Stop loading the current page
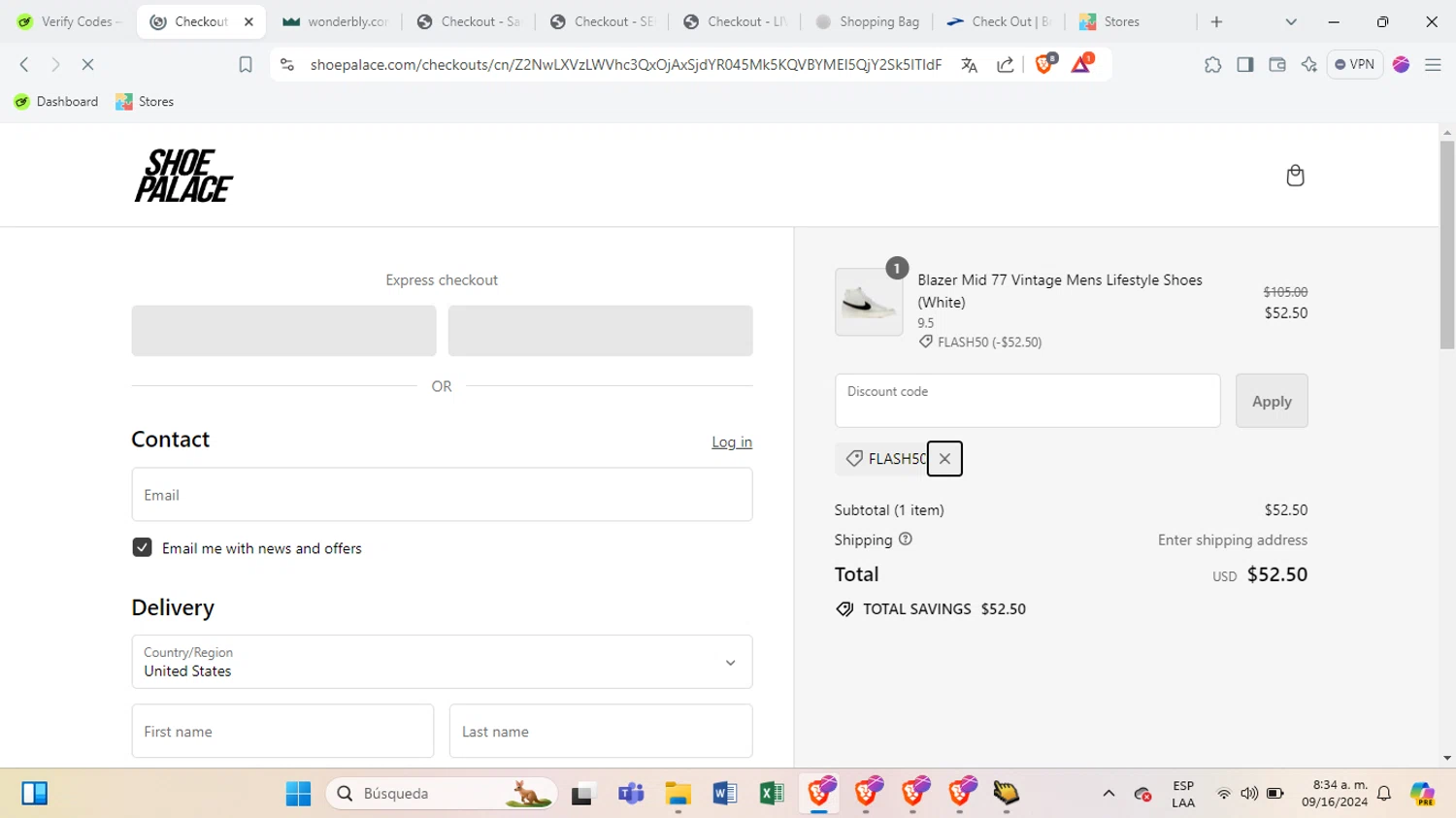The width and height of the screenshot is (1456, 818). pyautogui.click(x=87, y=64)
